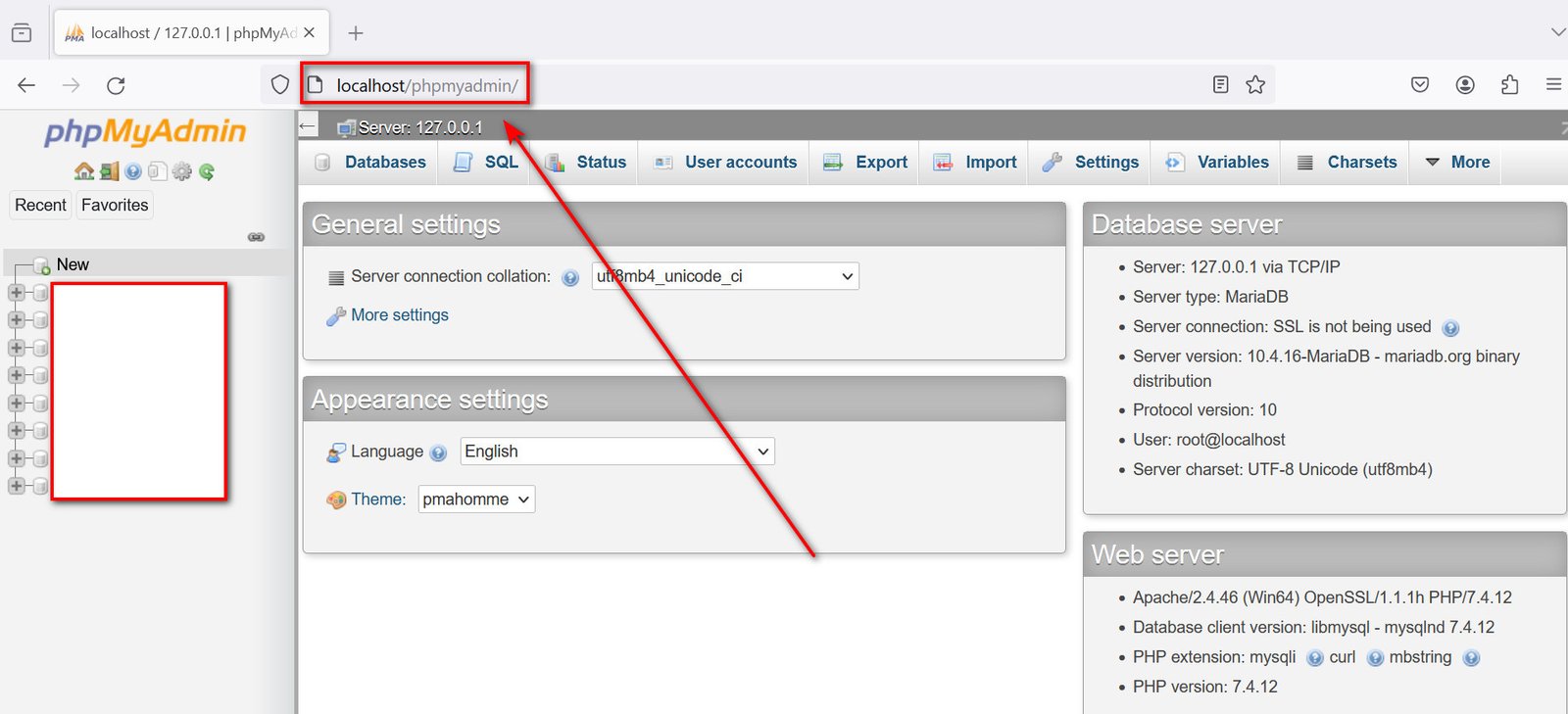1568x714 pixels.
Task: Open Firefox account icon
Action: (1465, 85)
